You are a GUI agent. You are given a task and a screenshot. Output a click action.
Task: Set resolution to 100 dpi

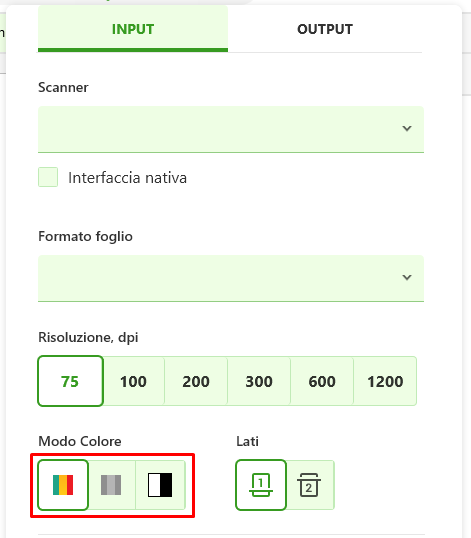(133, 381)
